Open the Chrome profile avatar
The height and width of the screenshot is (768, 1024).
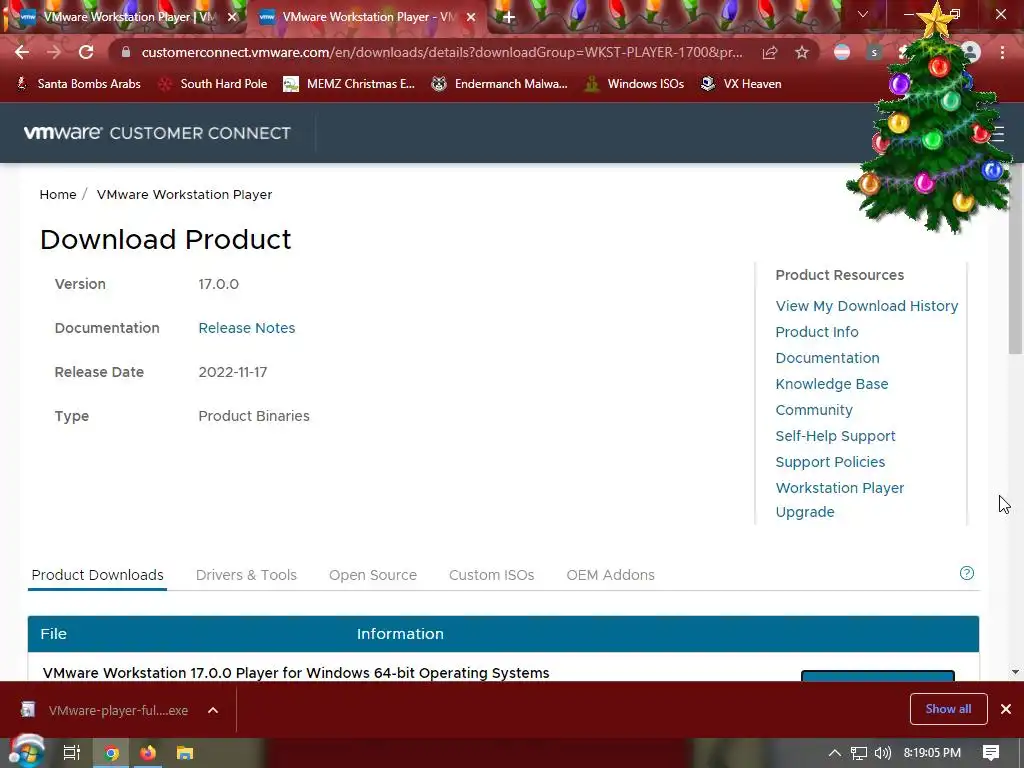pyautogui.click(x=971, y=52)
